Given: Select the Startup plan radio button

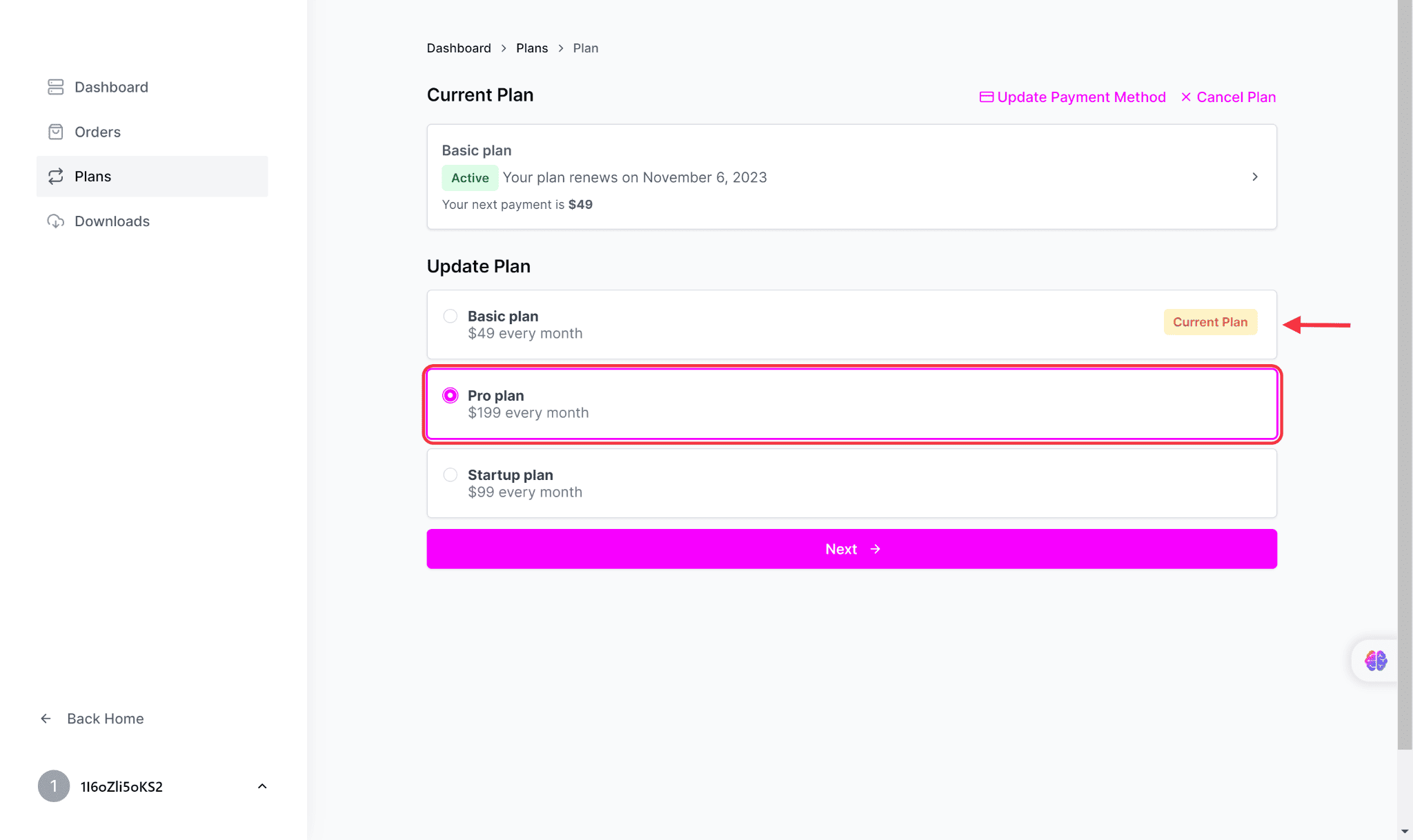Looking at the screenshot, I should point(451,475).
